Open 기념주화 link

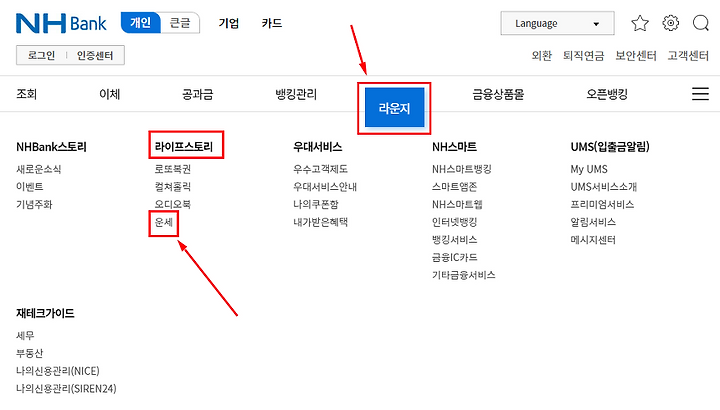point(34,204)
